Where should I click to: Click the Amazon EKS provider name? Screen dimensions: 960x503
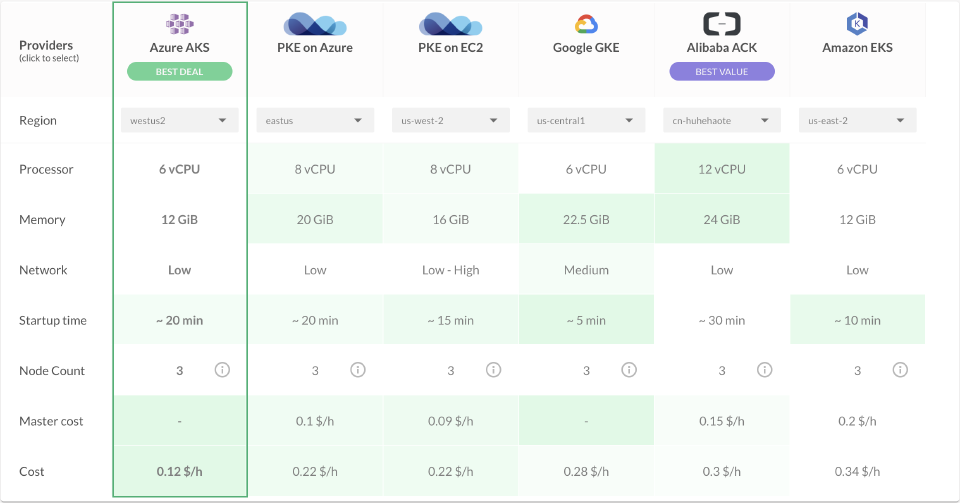click(x=857, y=48)
